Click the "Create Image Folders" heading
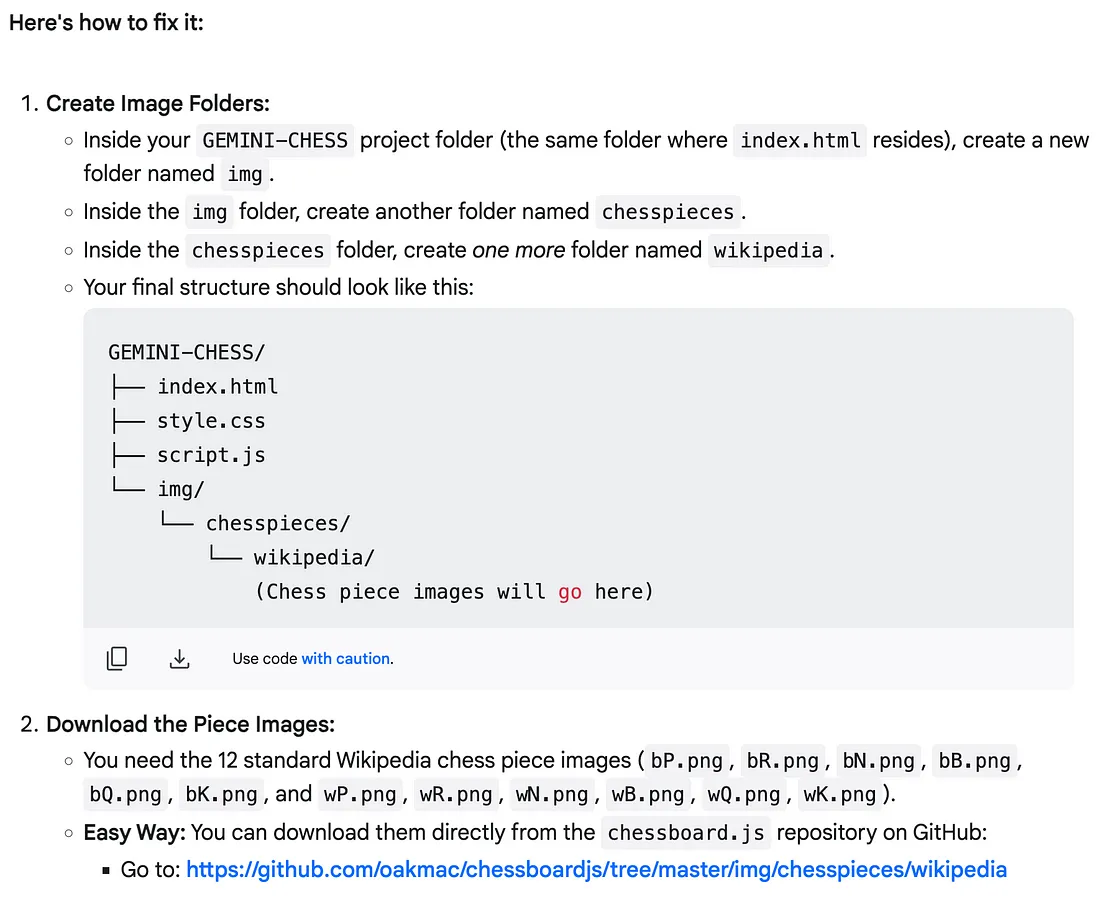1100x899 pixels. [158, 104]
